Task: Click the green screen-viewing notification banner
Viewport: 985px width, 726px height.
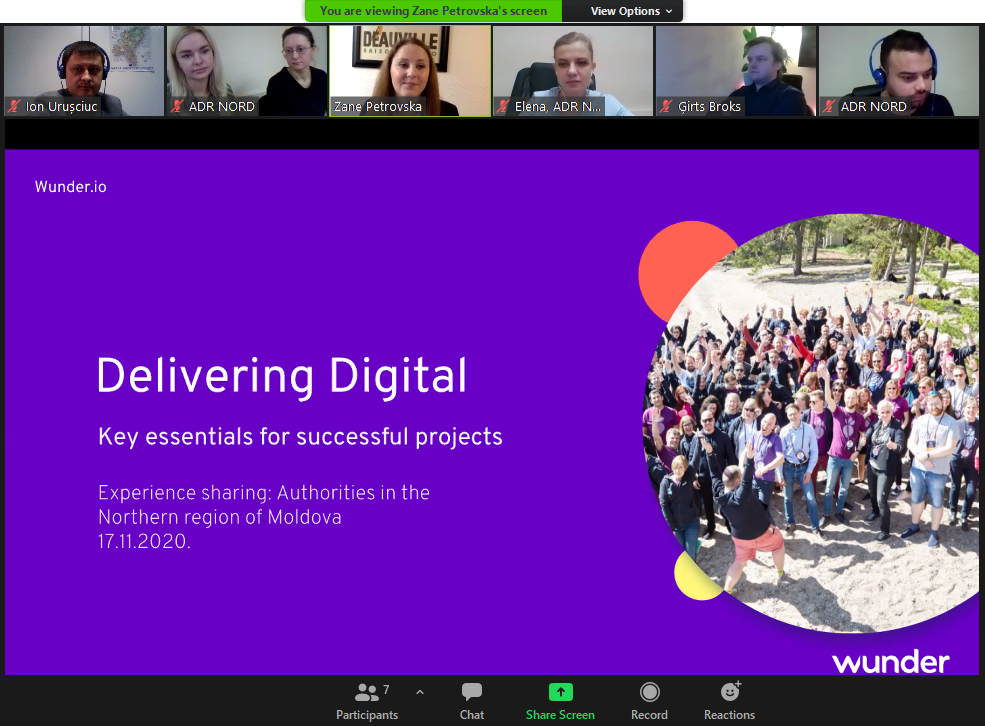Action: pyautogui.click(x=433, y=11)
